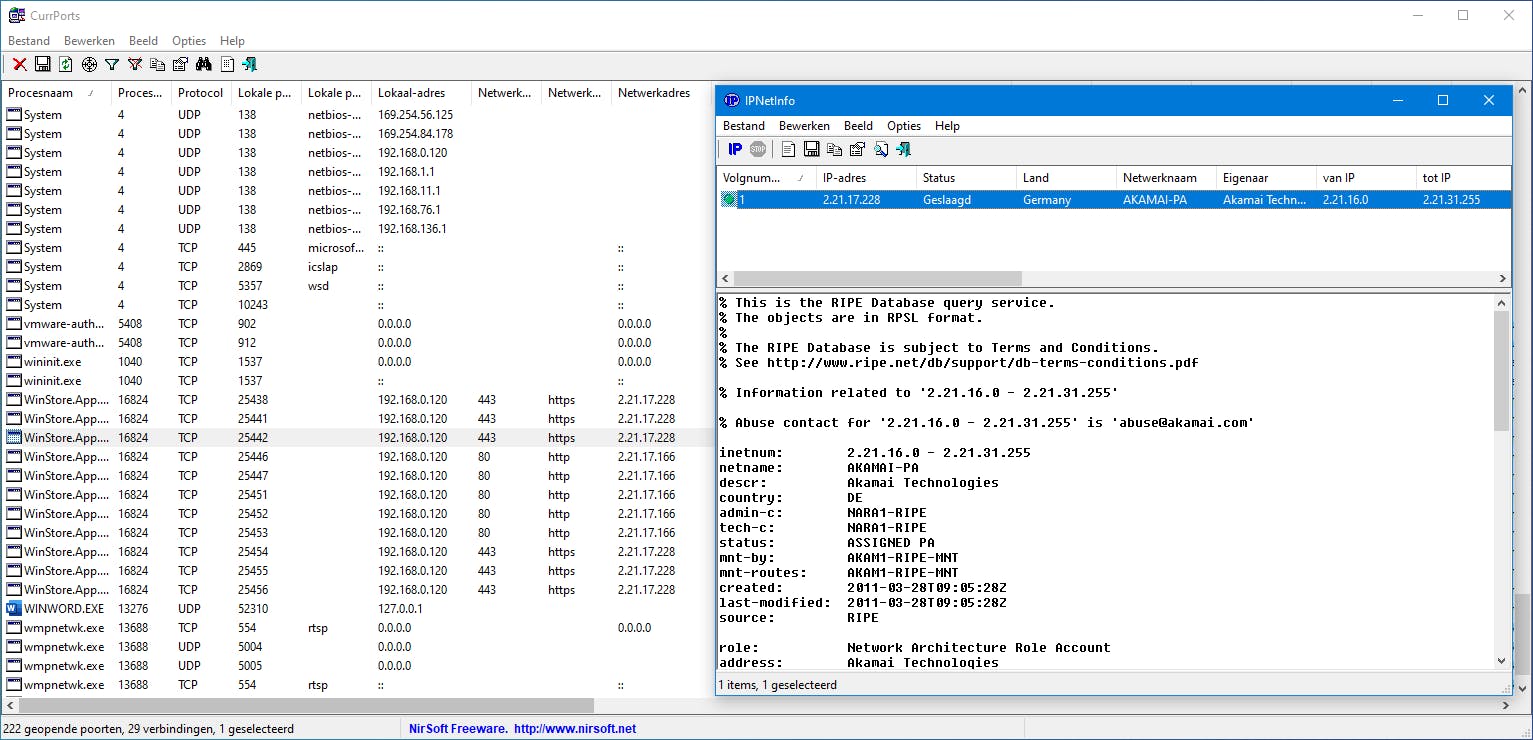Click the blue IP icon in IPNetInfo
The height and width of the screenshot is (740, 1533).
[735, 149]
